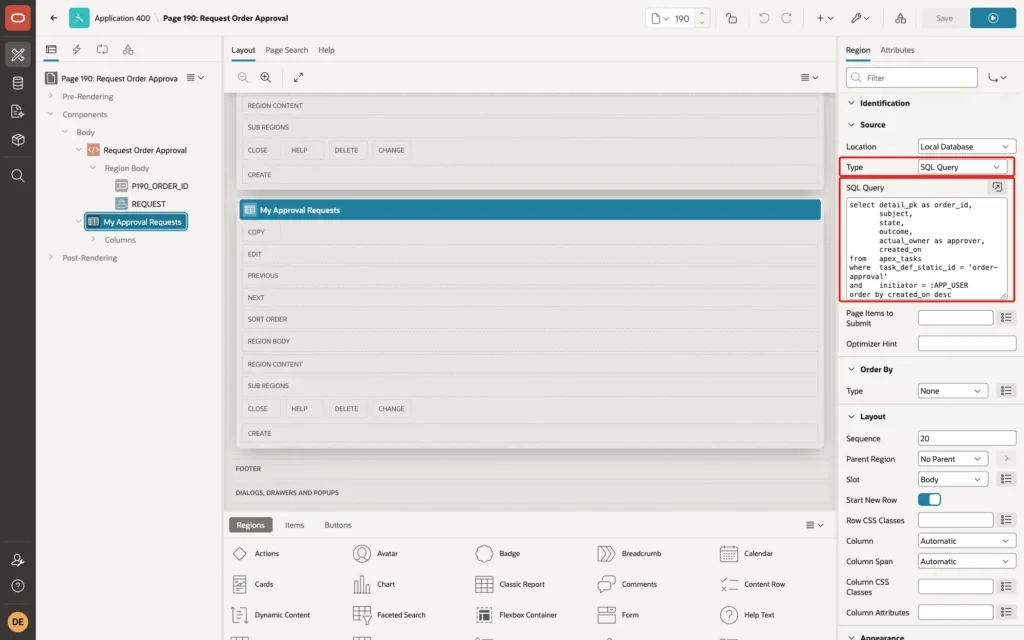Viewport: 1024px width, 640px height.
Task: Click the Oracle logo home icon
Action: (18, 18)
